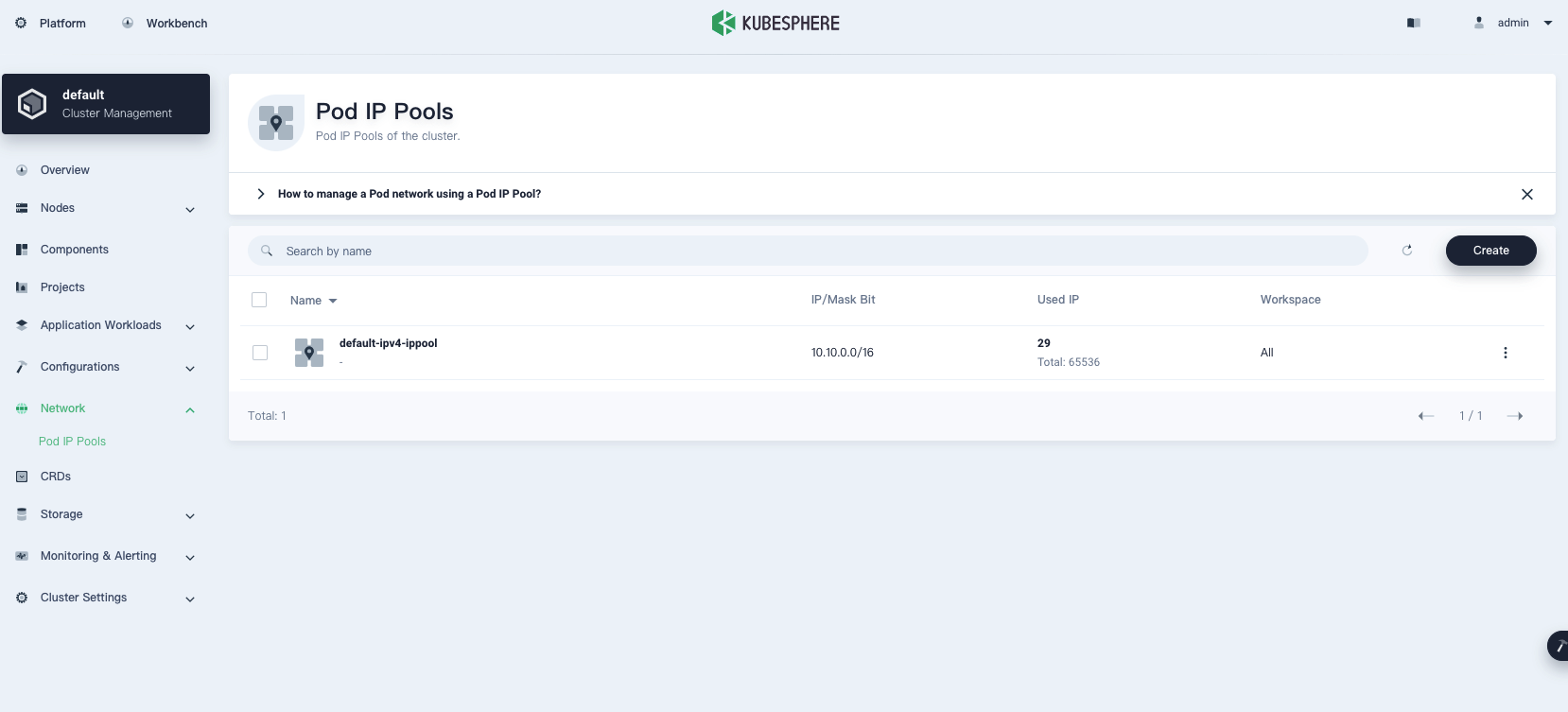Click the documentation icon next to admin
The height and width of the screenshot is (712, 1568).
pos(1414,23)
